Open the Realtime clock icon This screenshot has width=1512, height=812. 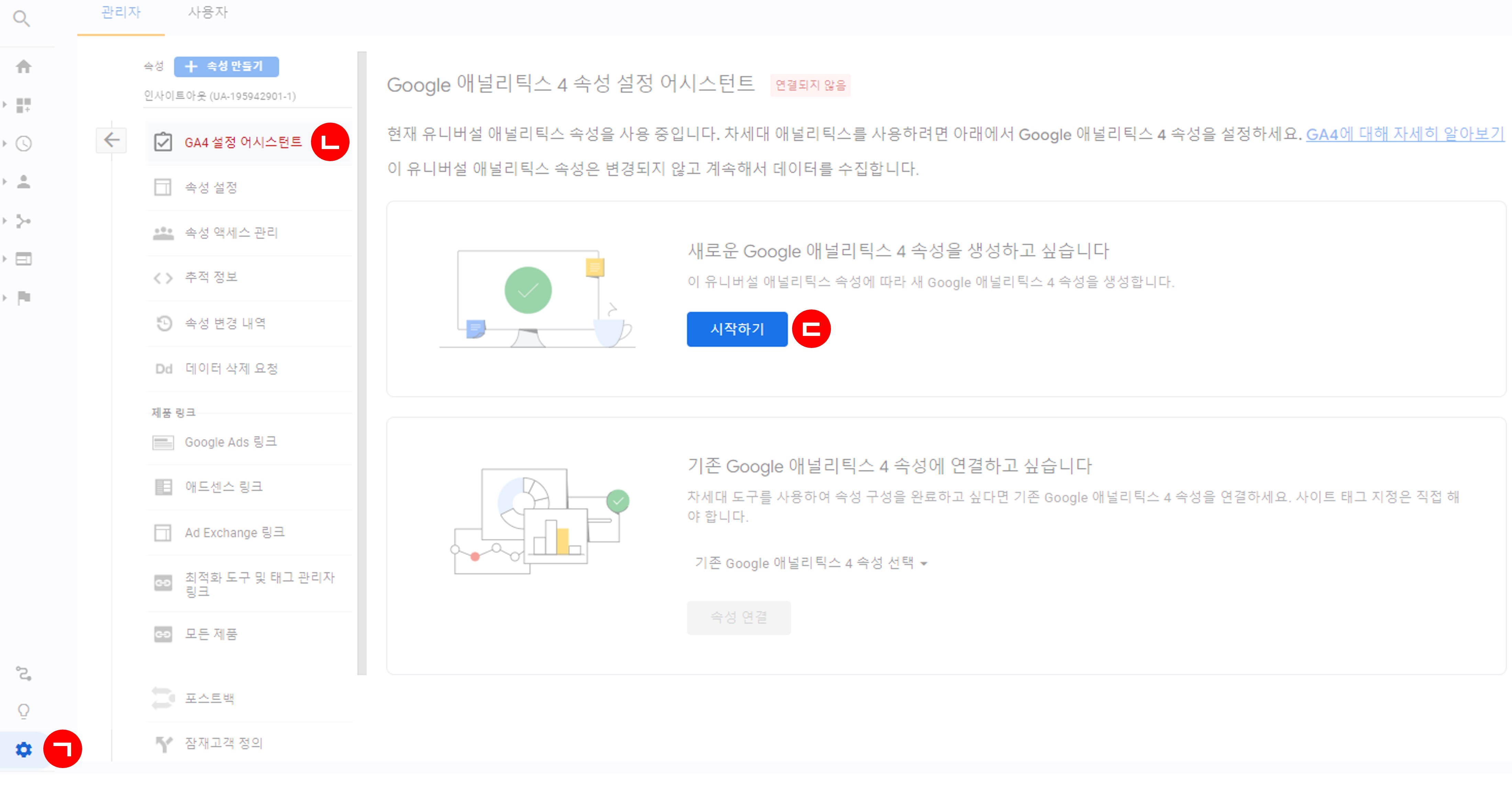[x=23, y=144]
